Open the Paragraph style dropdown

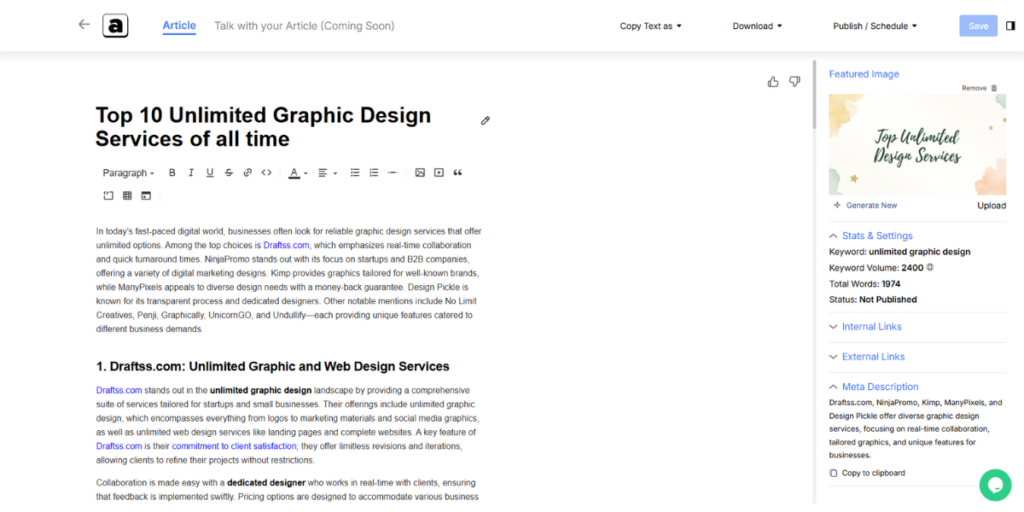tap(128, 173)
